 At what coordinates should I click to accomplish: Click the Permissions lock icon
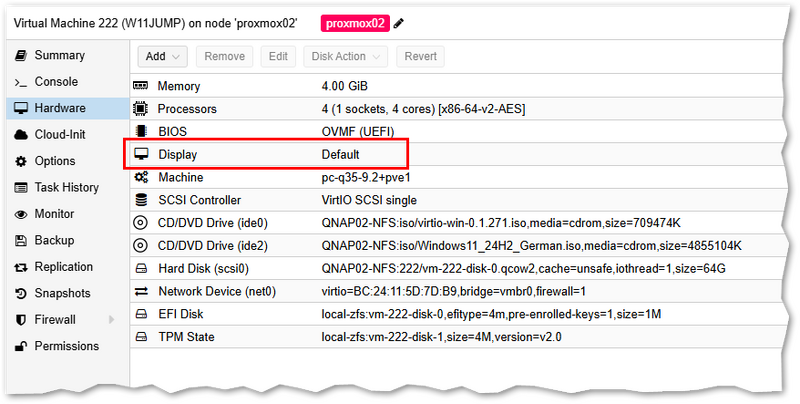pyautogui.click(x=21, y=346)
